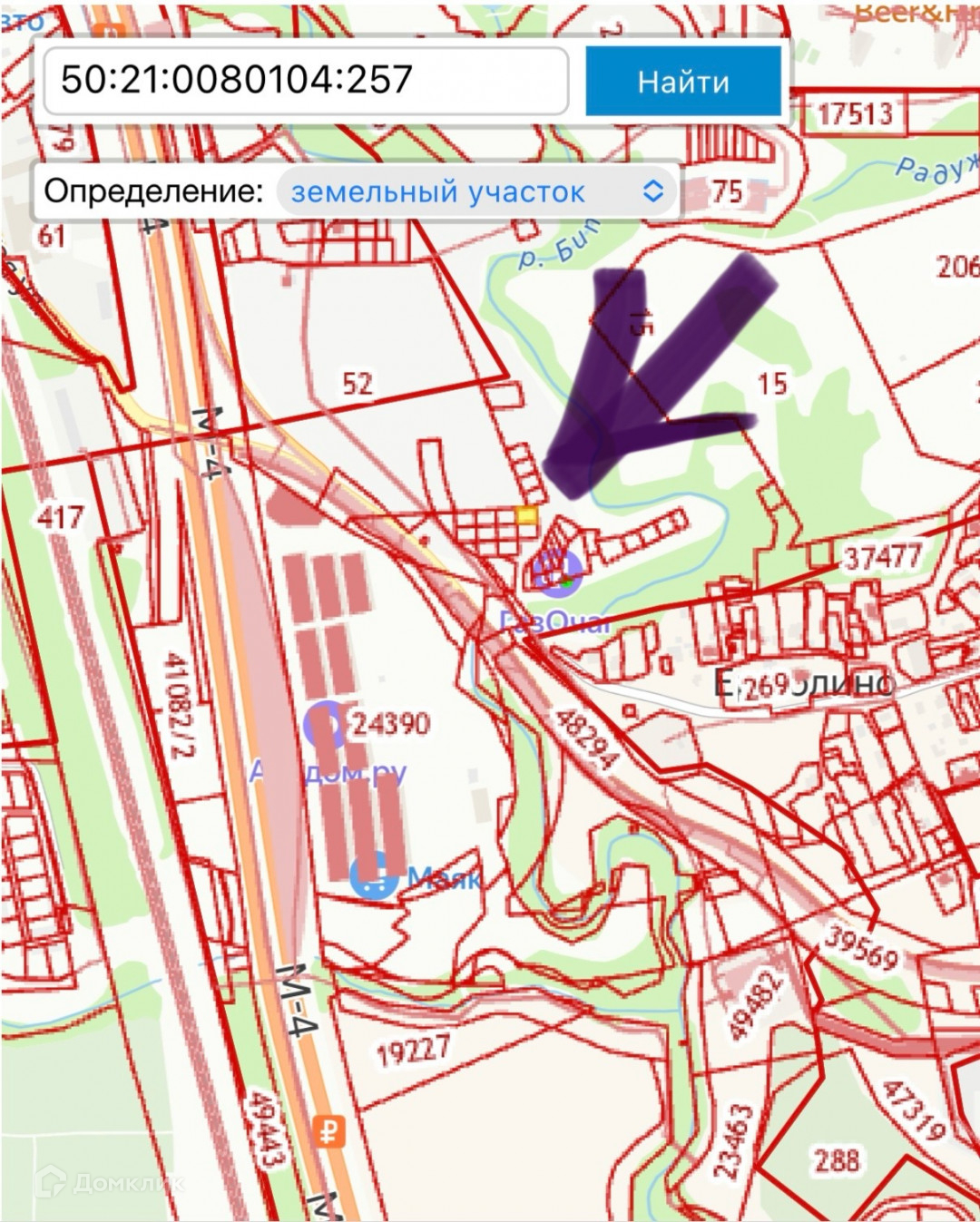980x1222 pixels.
Task: Click the parcel labeled 37477
Action: (x=882, y=556)
